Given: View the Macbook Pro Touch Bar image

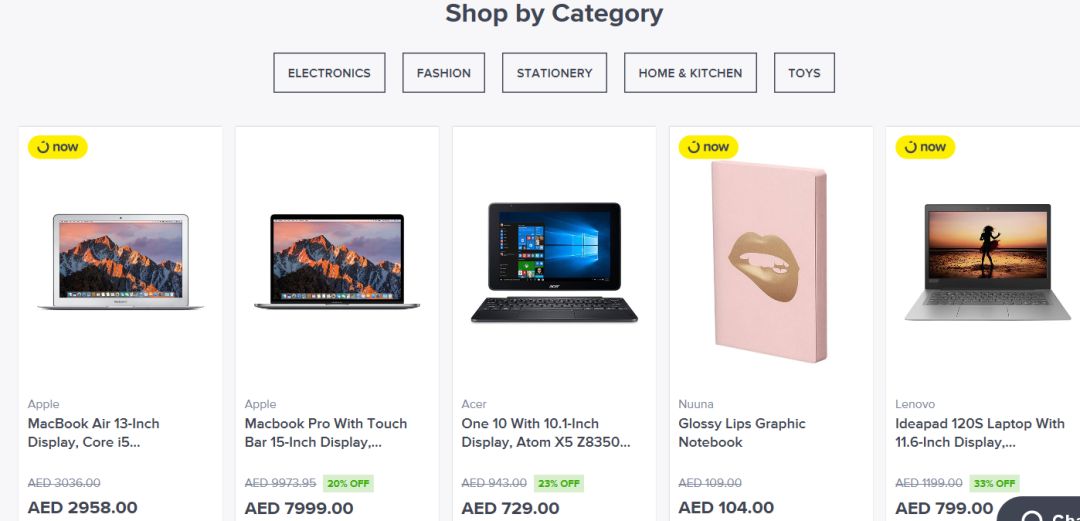Looking at the screenshot, I should pos(337,262).
